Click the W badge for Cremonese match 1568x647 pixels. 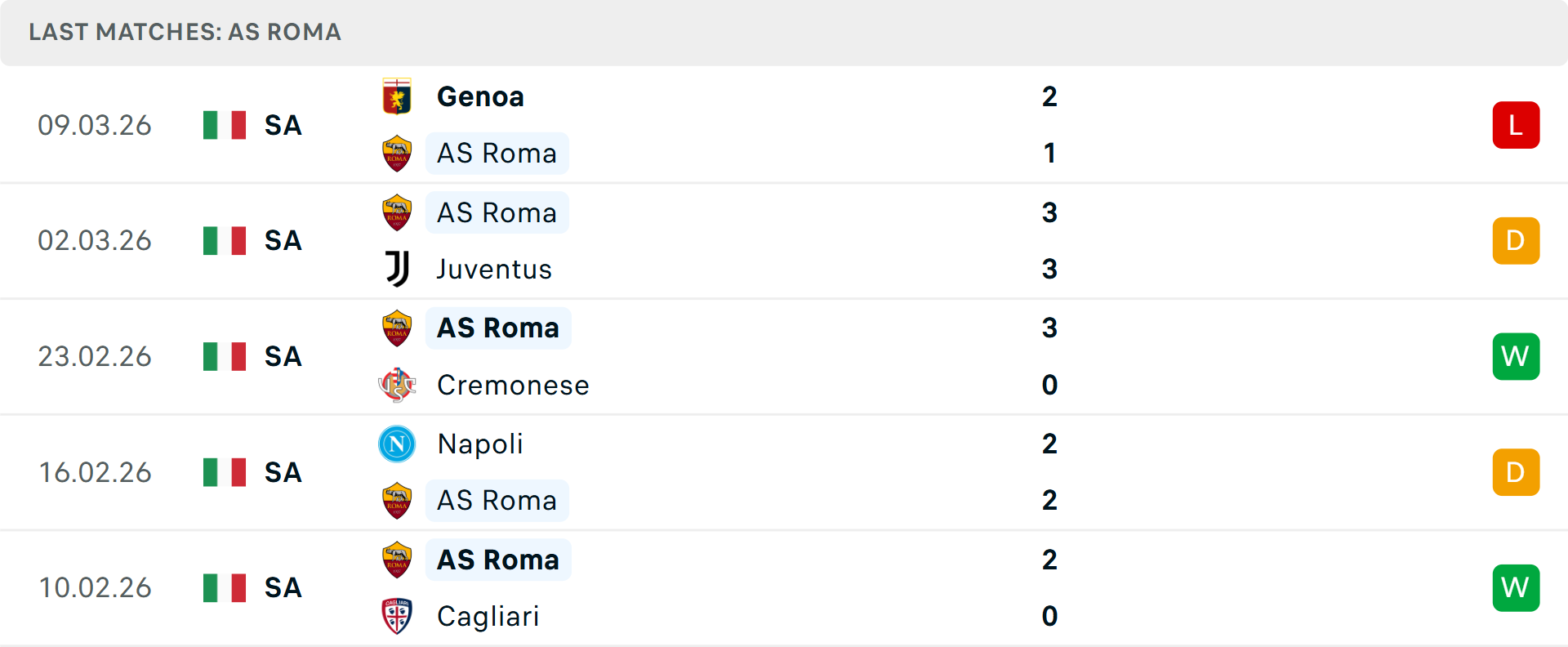click(1516, 356)
